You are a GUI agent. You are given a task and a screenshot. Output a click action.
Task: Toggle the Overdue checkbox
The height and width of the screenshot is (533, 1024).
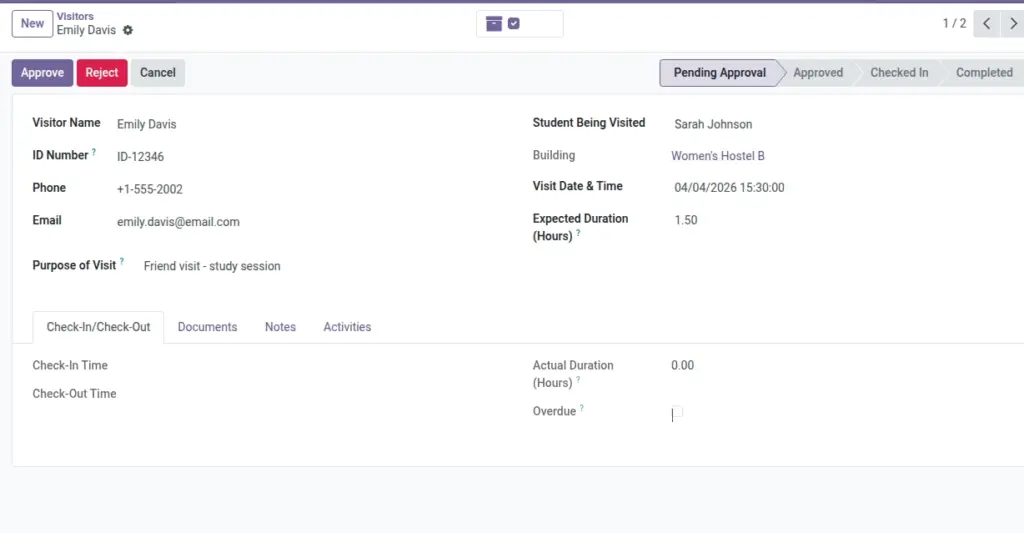[677, 412]
